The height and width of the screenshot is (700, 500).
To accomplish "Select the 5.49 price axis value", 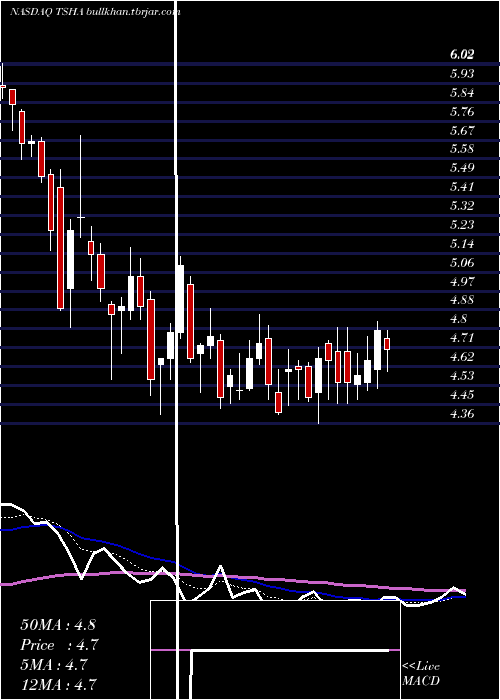I will (x=462, y=168).
